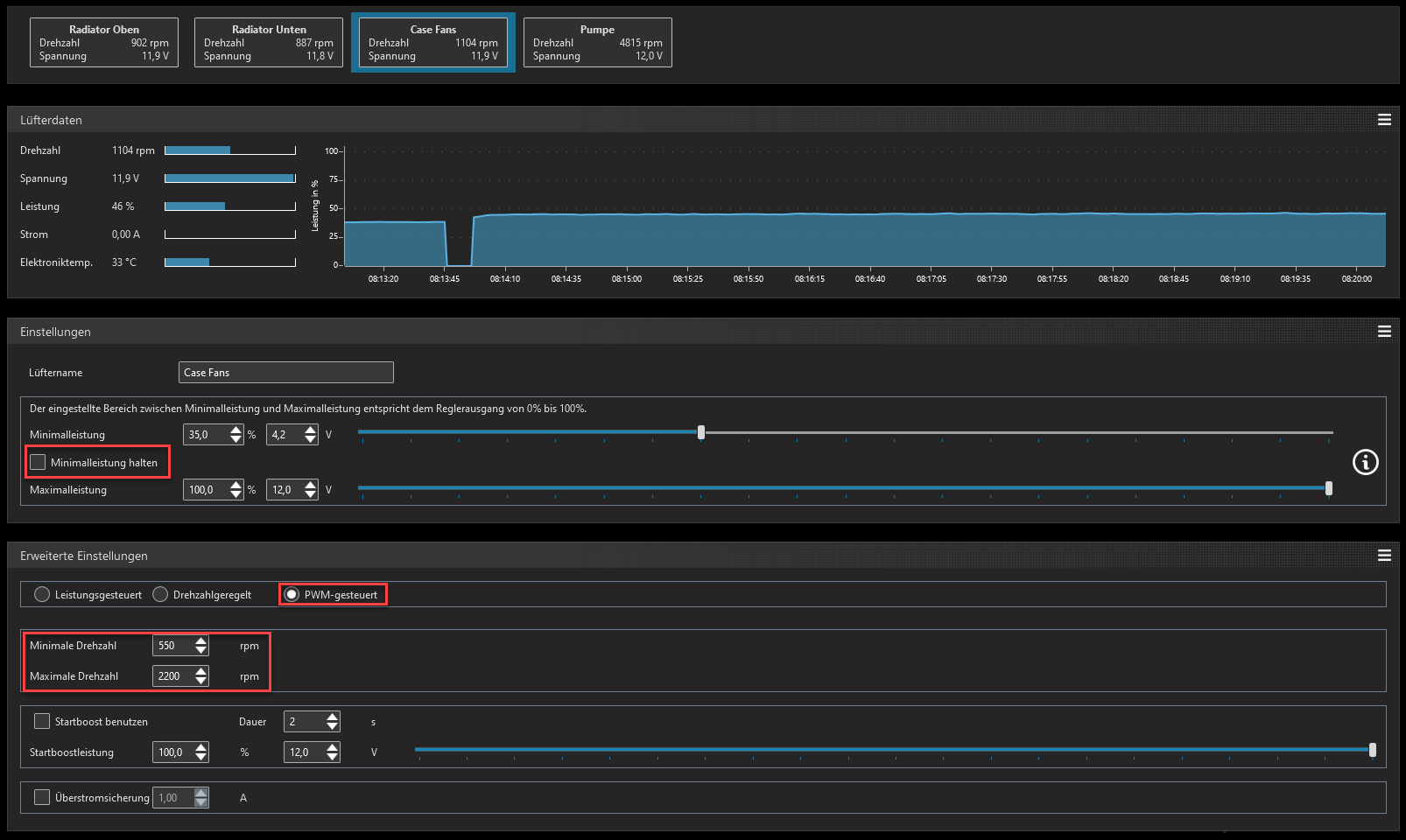Enable the Startboost benutzen checkbox
The width and height of the screenshot is (1406, 840).
click(42, 721)
